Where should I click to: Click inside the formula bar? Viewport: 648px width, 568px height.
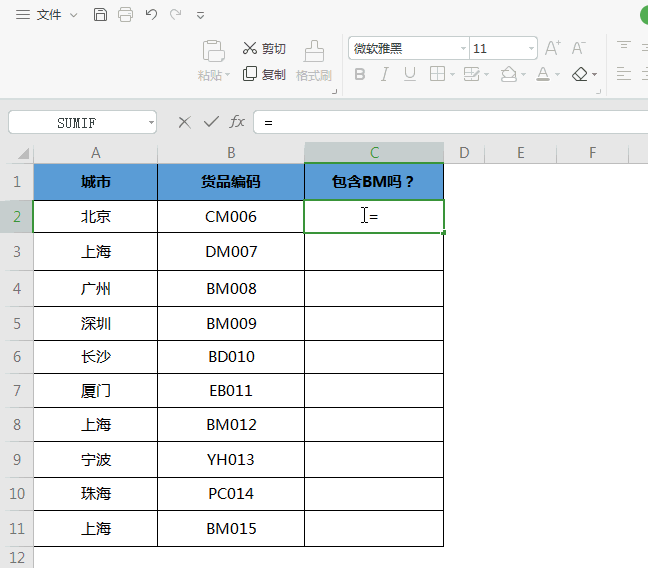tap(450, 122)
